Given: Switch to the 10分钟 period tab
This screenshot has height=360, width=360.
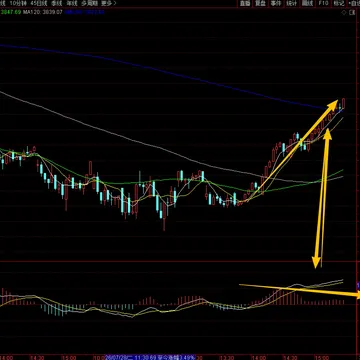Looking at the screenshot, I should click(x=18, y=3).
